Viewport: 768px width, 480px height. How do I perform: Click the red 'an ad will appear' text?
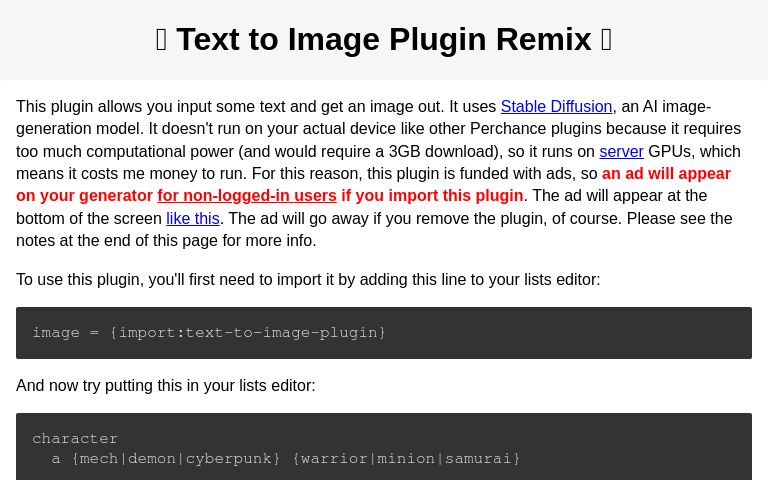[x=666, y=174]
